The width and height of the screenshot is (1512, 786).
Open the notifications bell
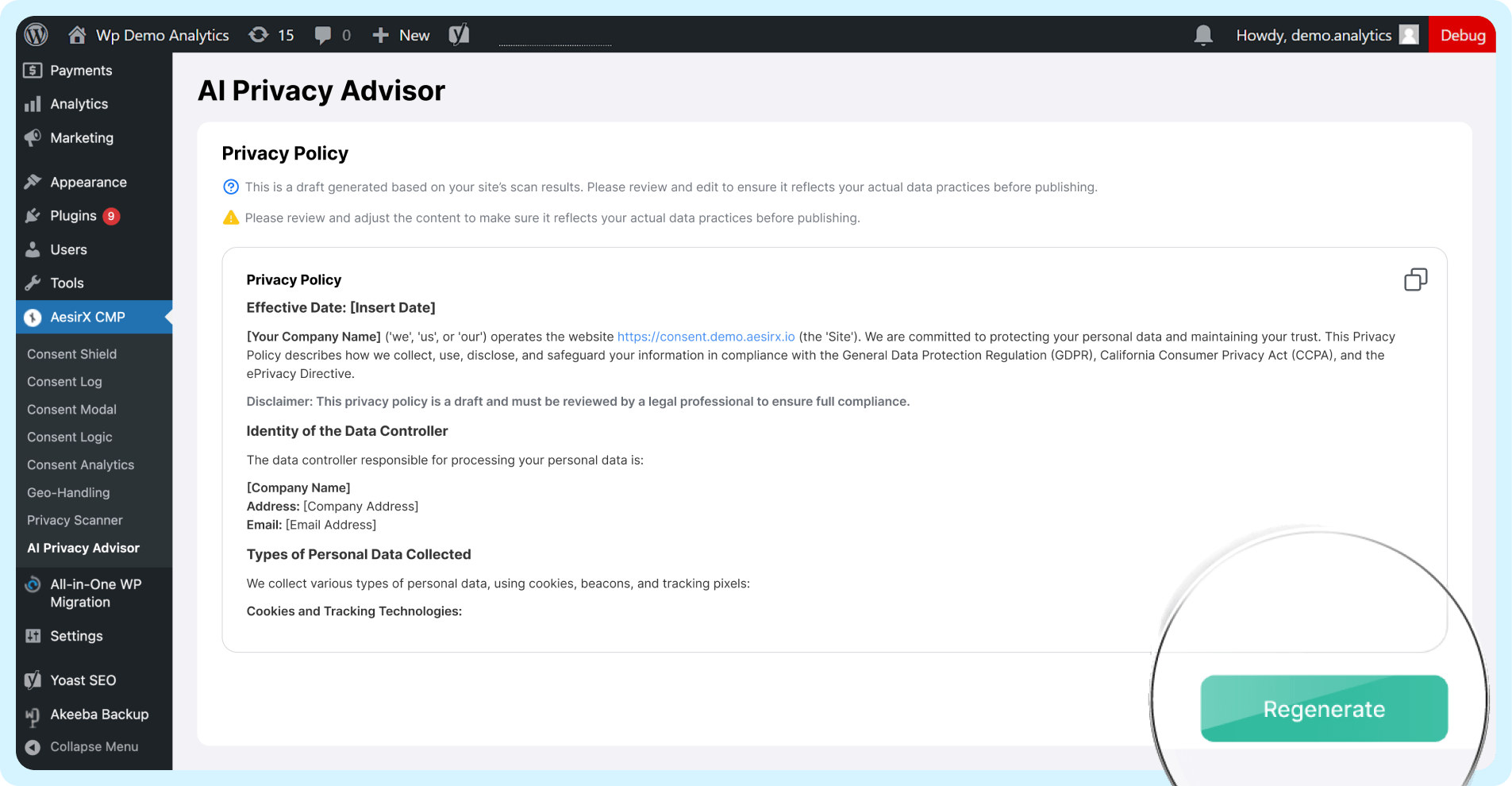coord(1203,35)
